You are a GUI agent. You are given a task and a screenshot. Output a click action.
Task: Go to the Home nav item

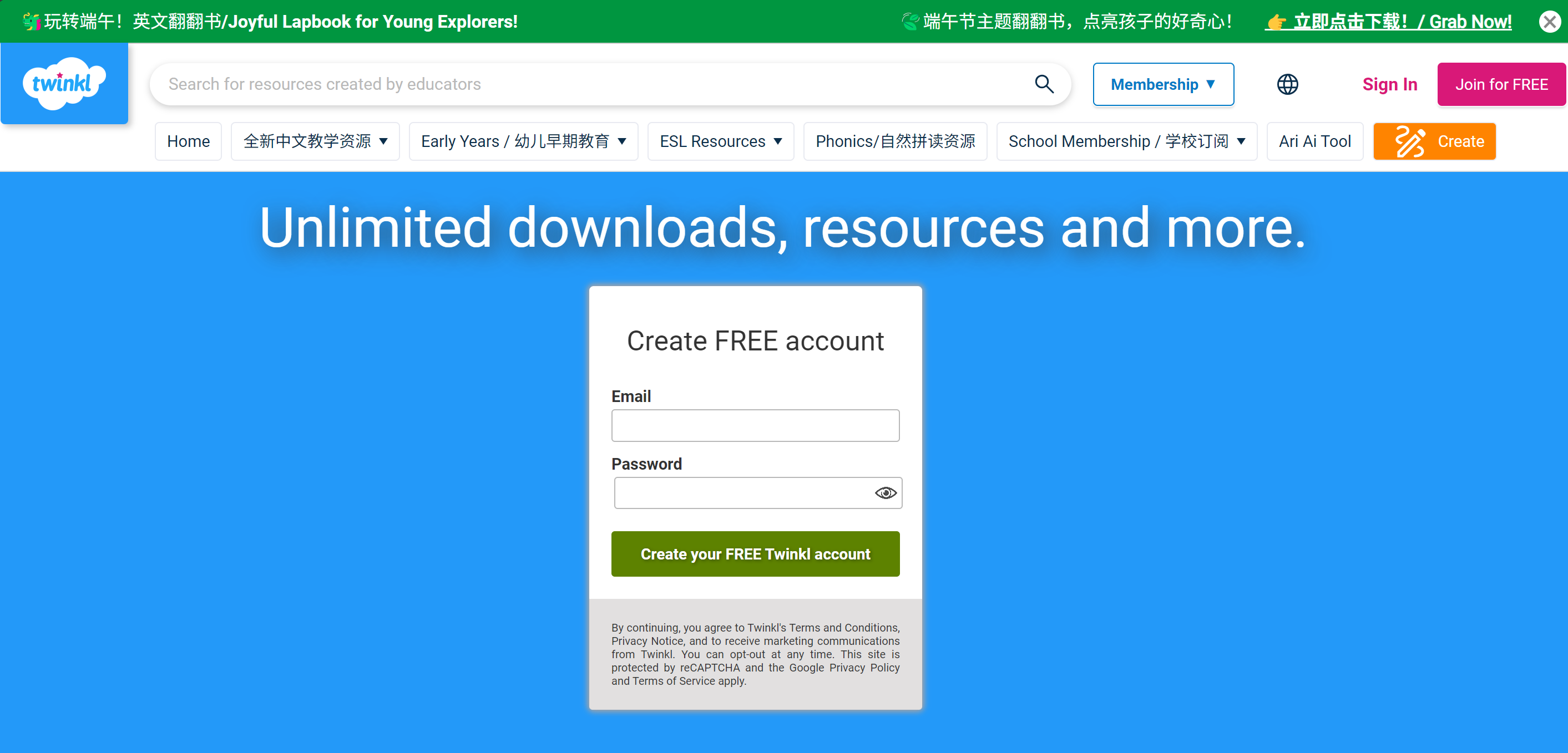tap(188, 141)
